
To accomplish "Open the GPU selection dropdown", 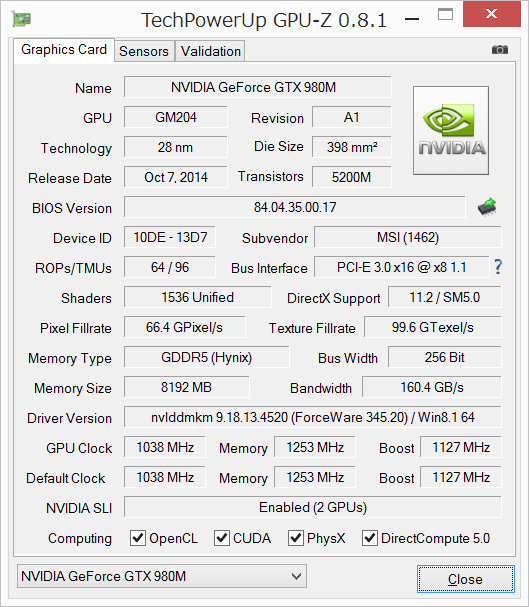I will click(x=162, y=576).
